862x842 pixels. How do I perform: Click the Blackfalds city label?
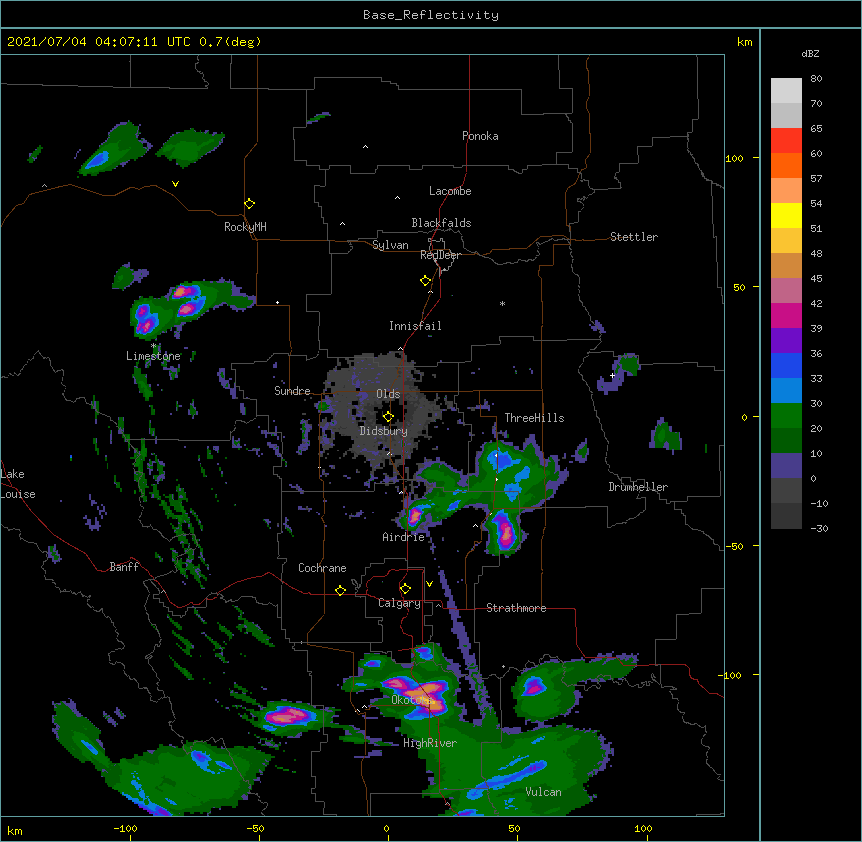coord(441,223)
